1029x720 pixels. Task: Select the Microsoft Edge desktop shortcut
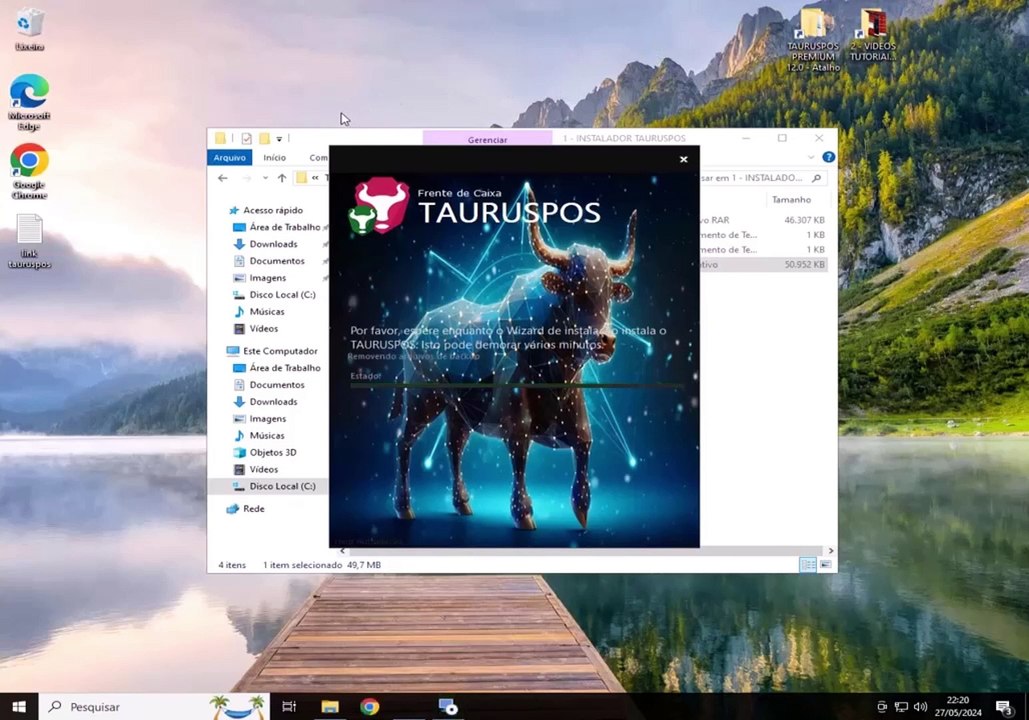click(29, 102)
